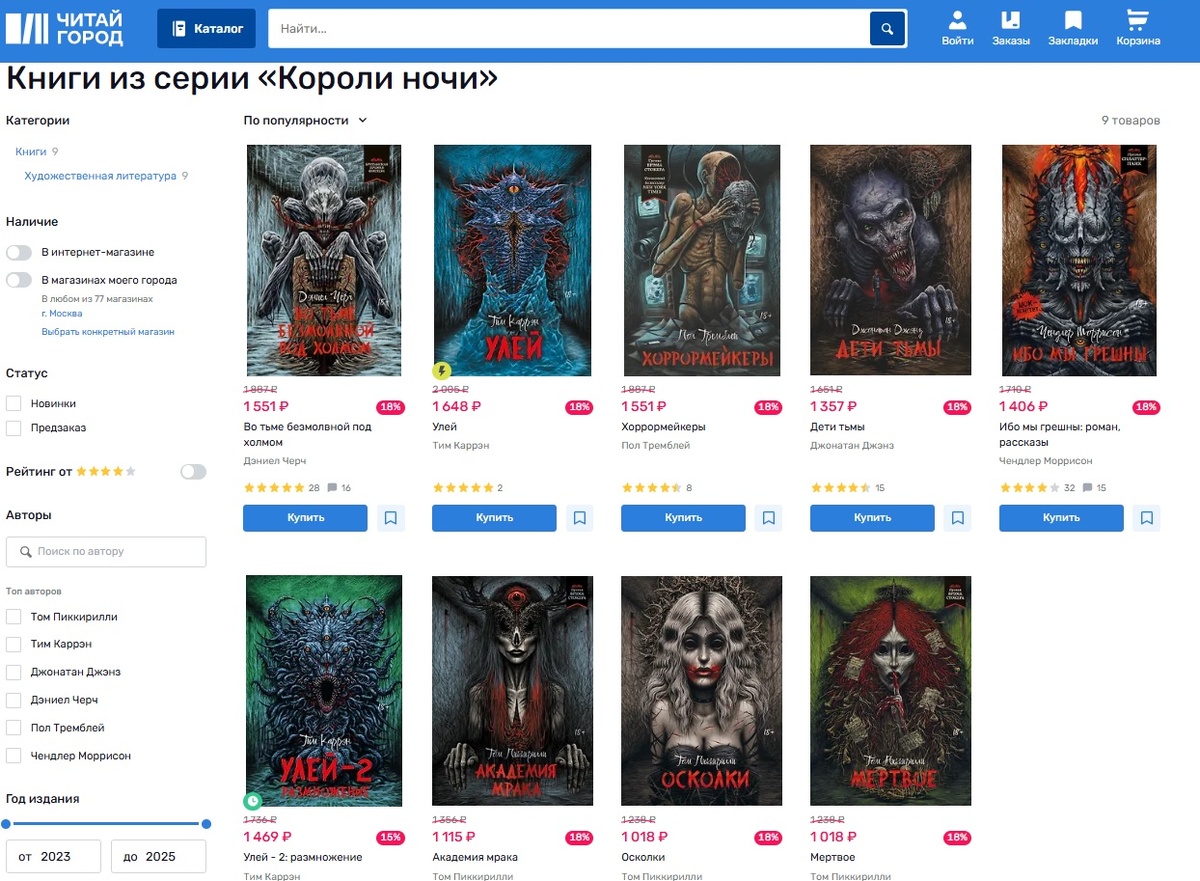The height and width of the screenshot is (881, 1200).
Task: Bookmark the book Улей
Action: (580, 518)
